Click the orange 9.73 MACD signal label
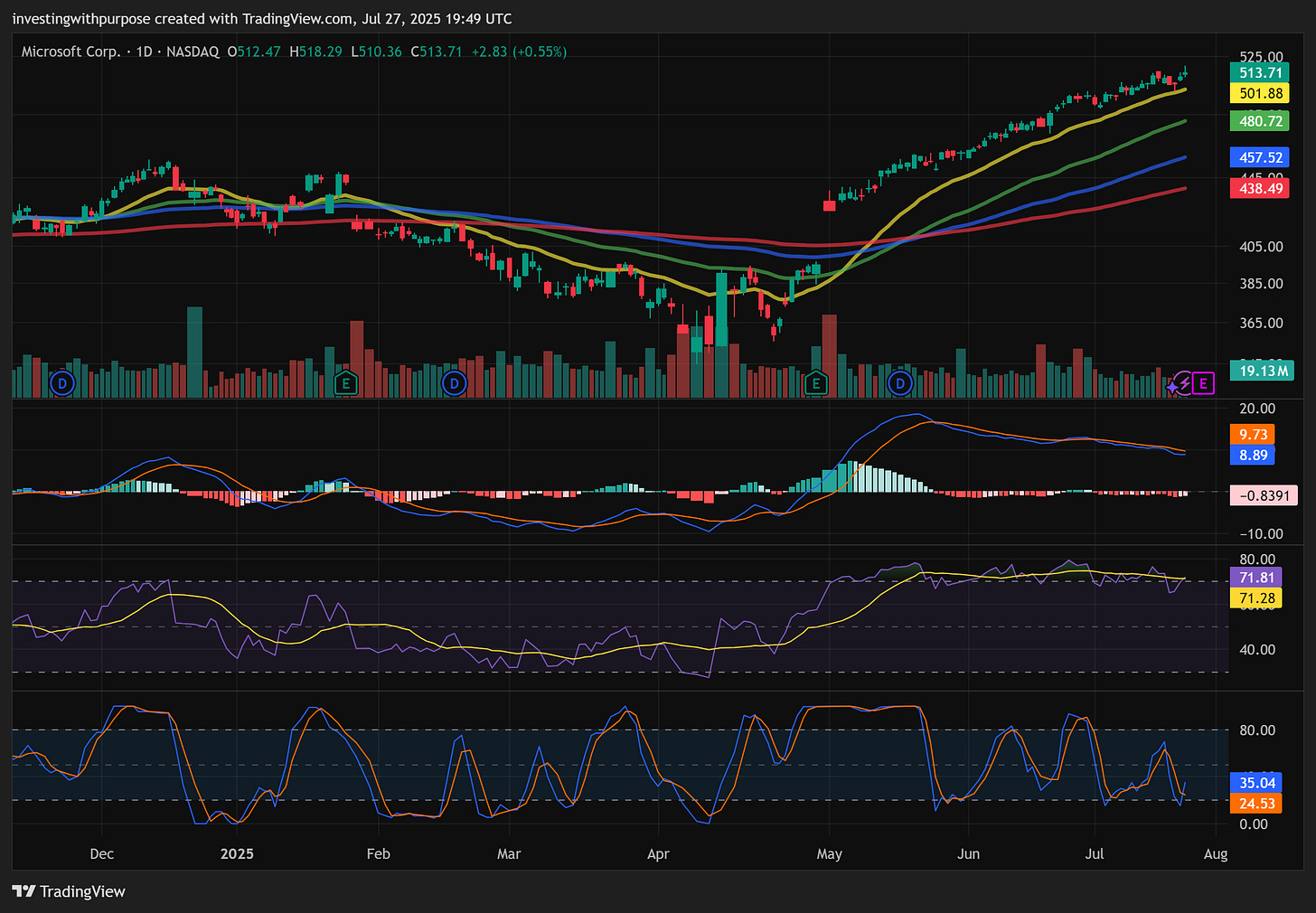Screen dimensions: 1316x913 click(x=1253, y=435)
